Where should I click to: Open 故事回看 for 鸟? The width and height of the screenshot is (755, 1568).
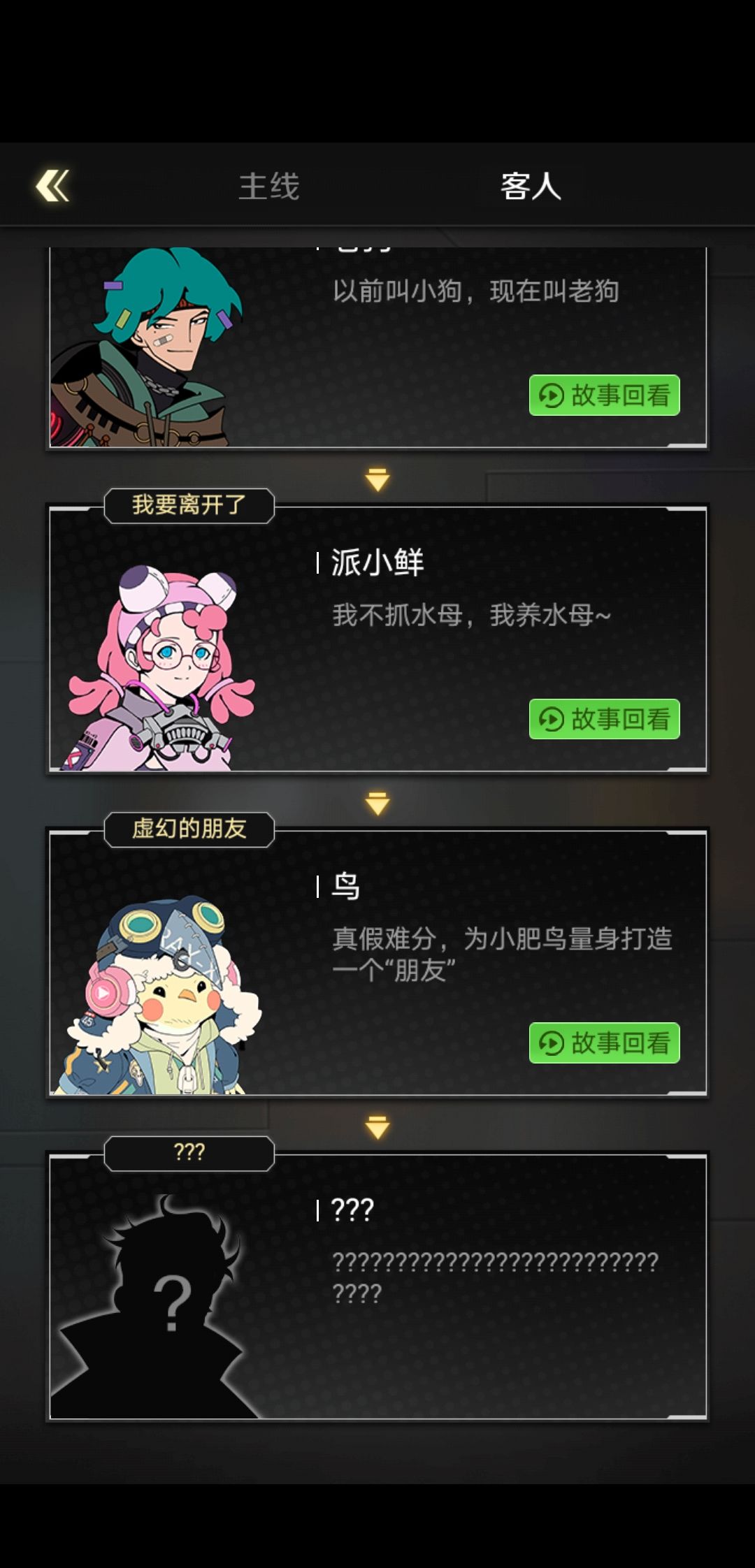(605, 1043)
